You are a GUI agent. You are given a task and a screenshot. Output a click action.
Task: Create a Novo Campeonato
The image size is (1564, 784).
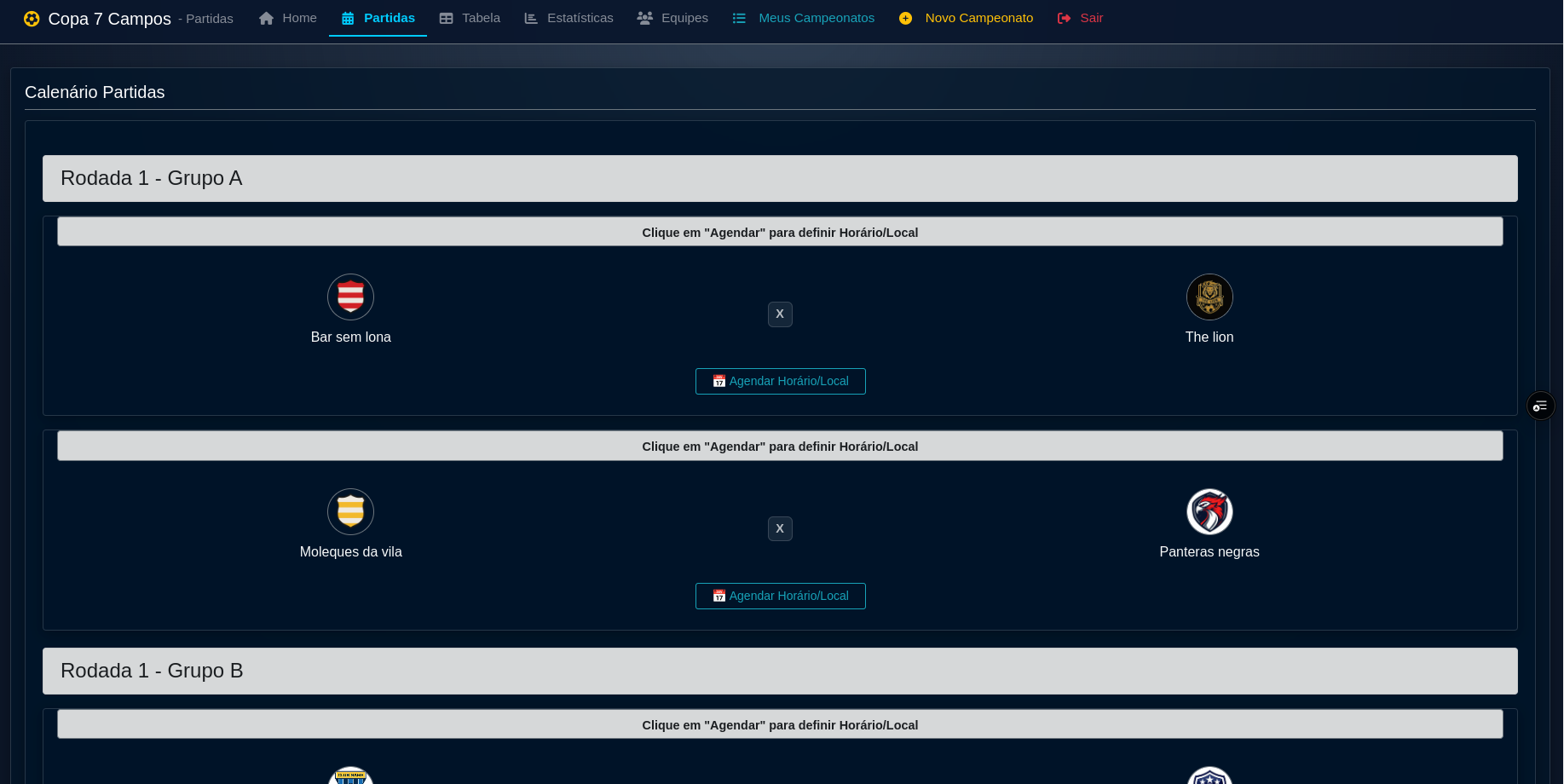(966, 18)
